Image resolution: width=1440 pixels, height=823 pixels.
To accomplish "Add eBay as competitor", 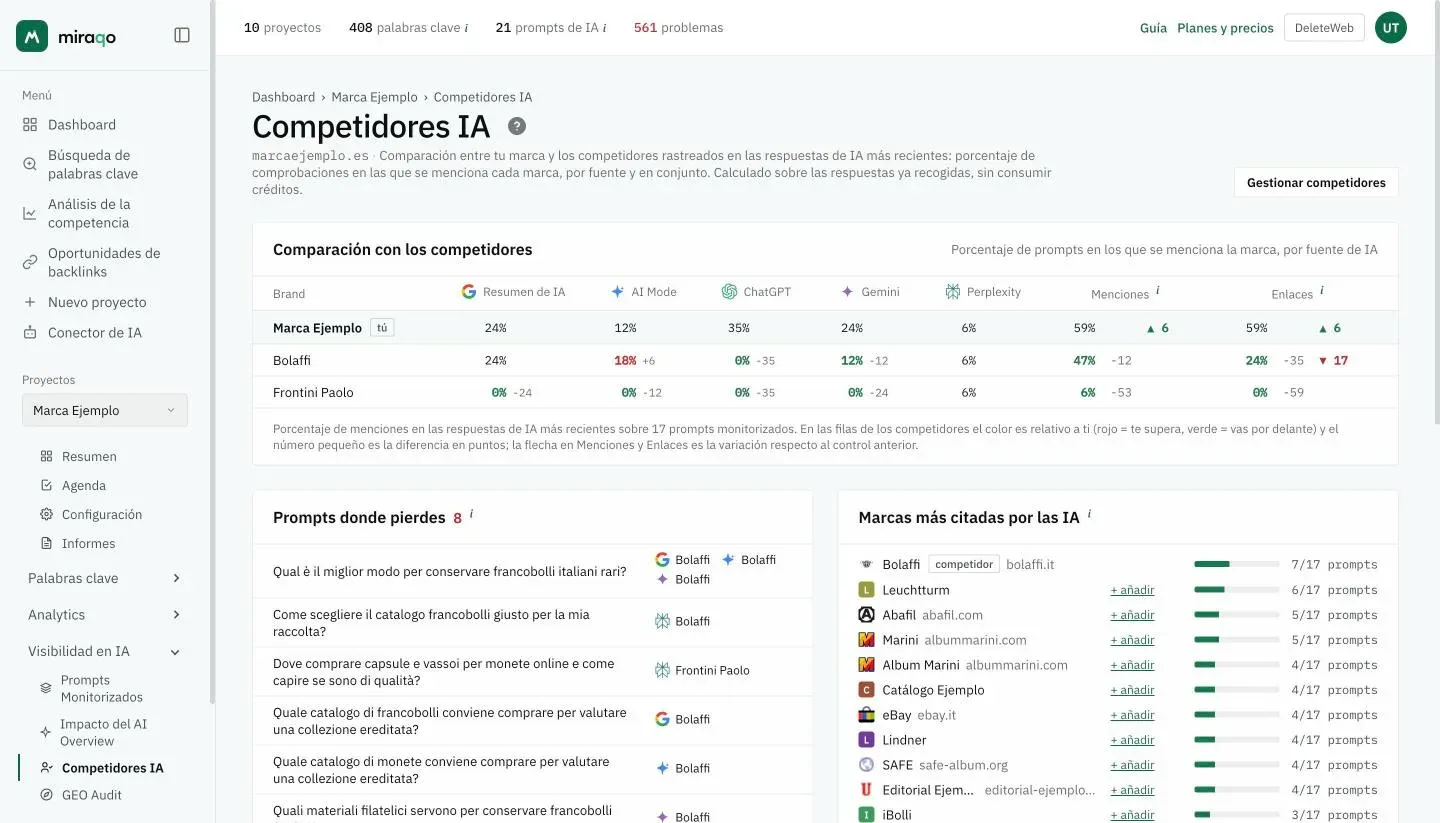I will point(1132,715).
